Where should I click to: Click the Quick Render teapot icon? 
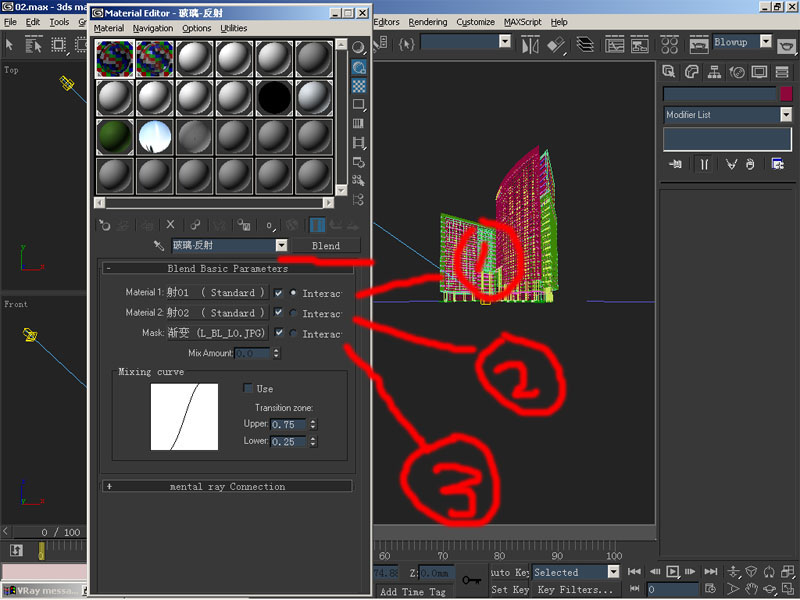tap(787, 46)
